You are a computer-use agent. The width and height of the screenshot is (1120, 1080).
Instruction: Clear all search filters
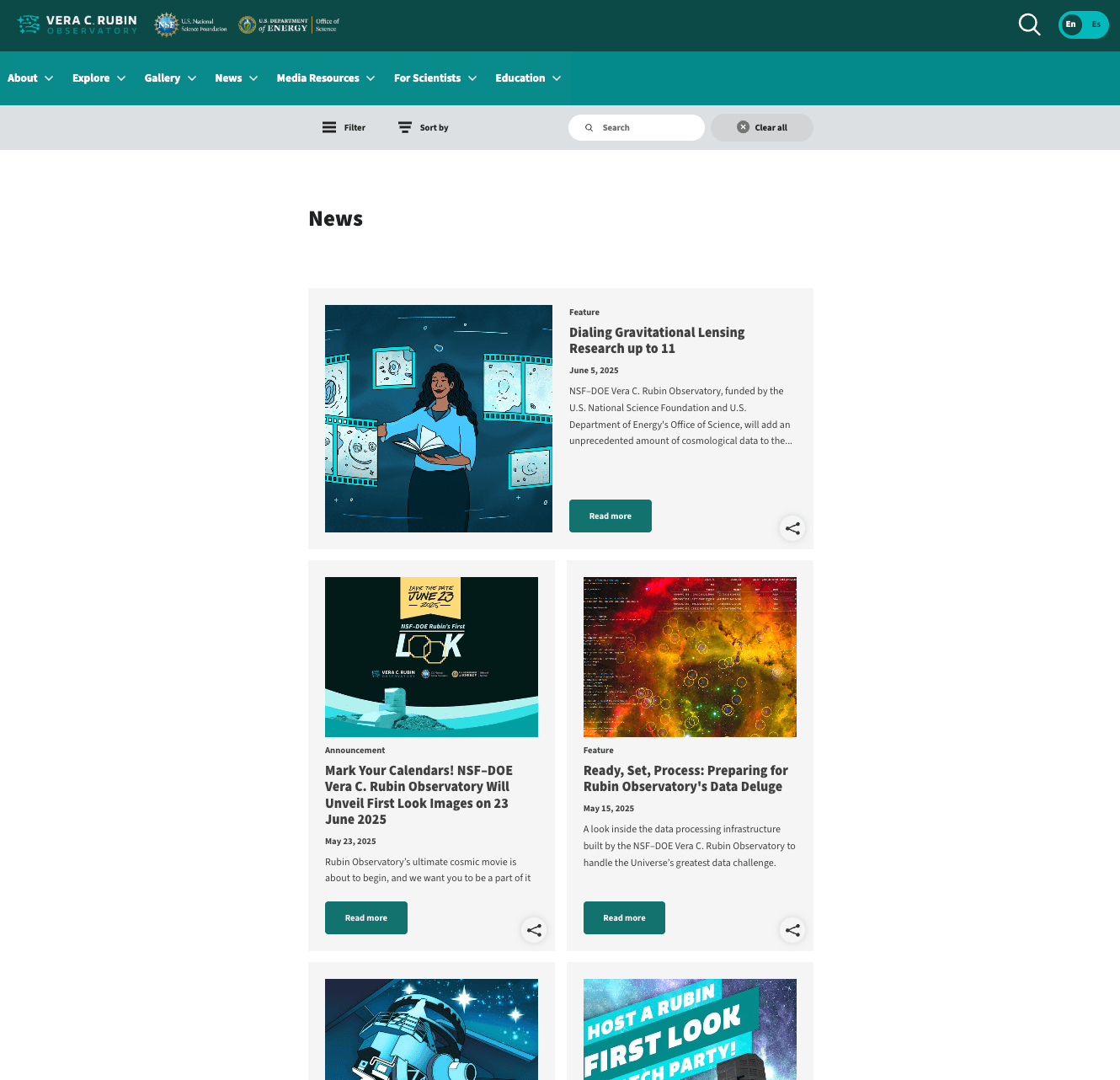click(761, 127)
